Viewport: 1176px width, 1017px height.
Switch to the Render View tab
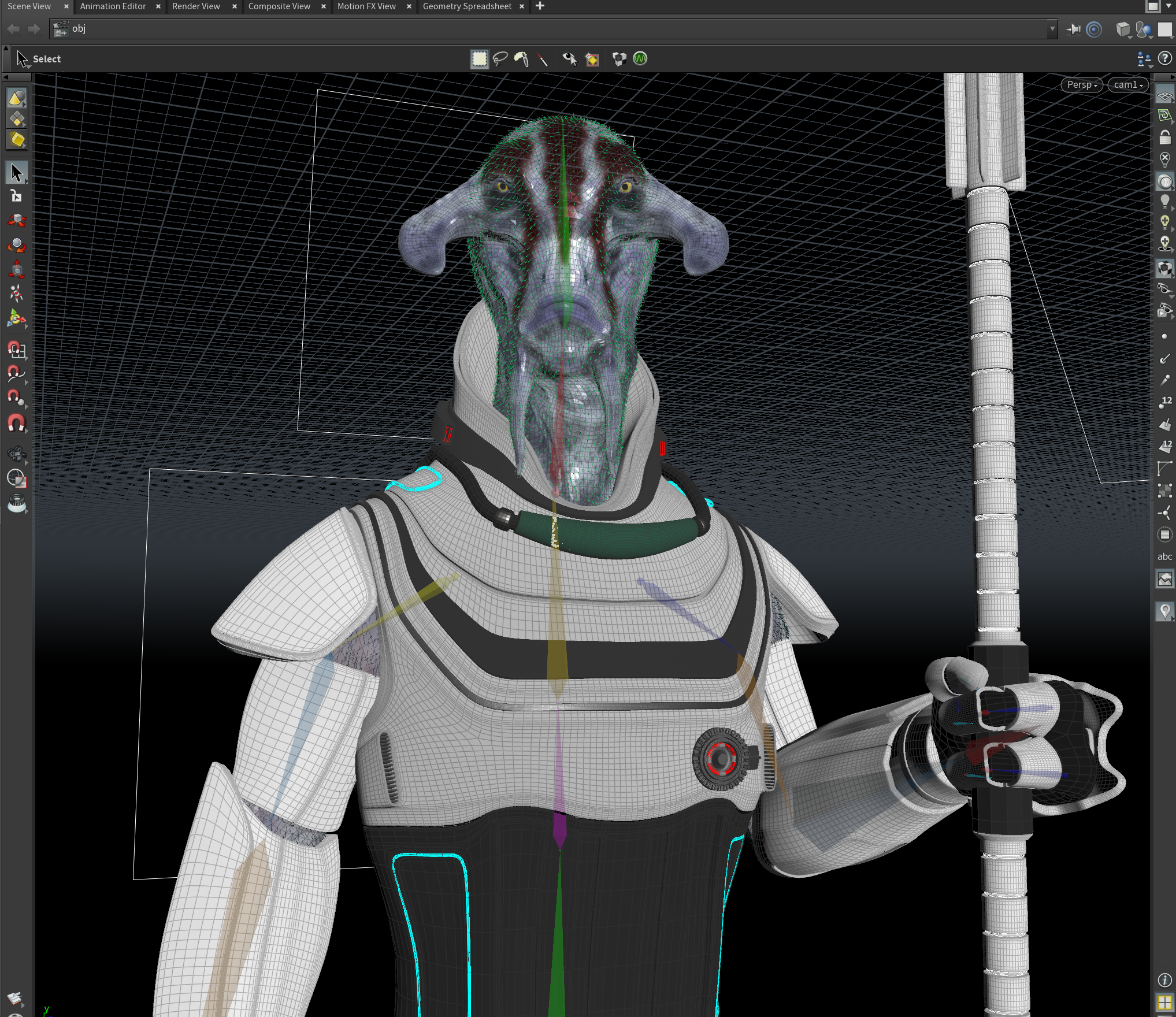(196, 6)
